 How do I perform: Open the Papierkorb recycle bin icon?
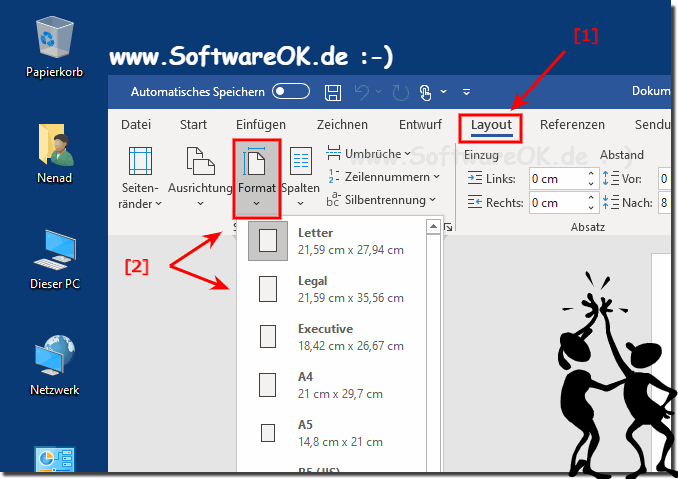click(54, 47)
